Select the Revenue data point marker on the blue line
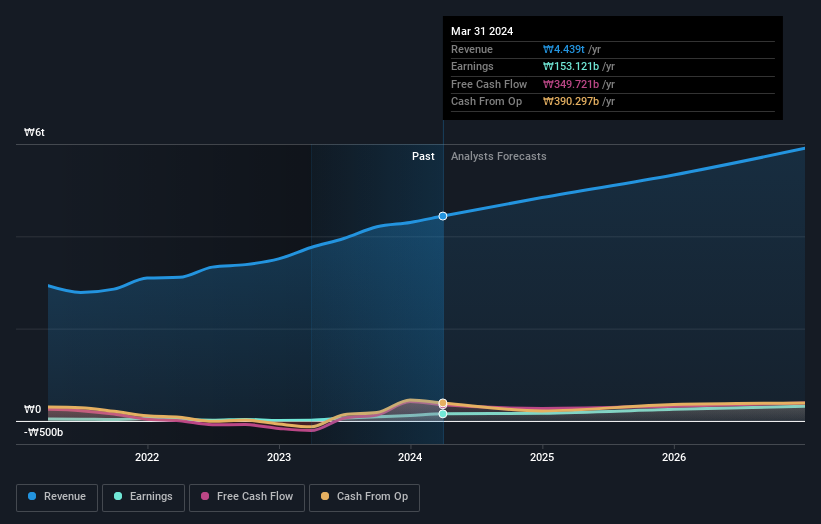Image resolution: width=821 pixels, height=524 pixels. click(443, 216)
